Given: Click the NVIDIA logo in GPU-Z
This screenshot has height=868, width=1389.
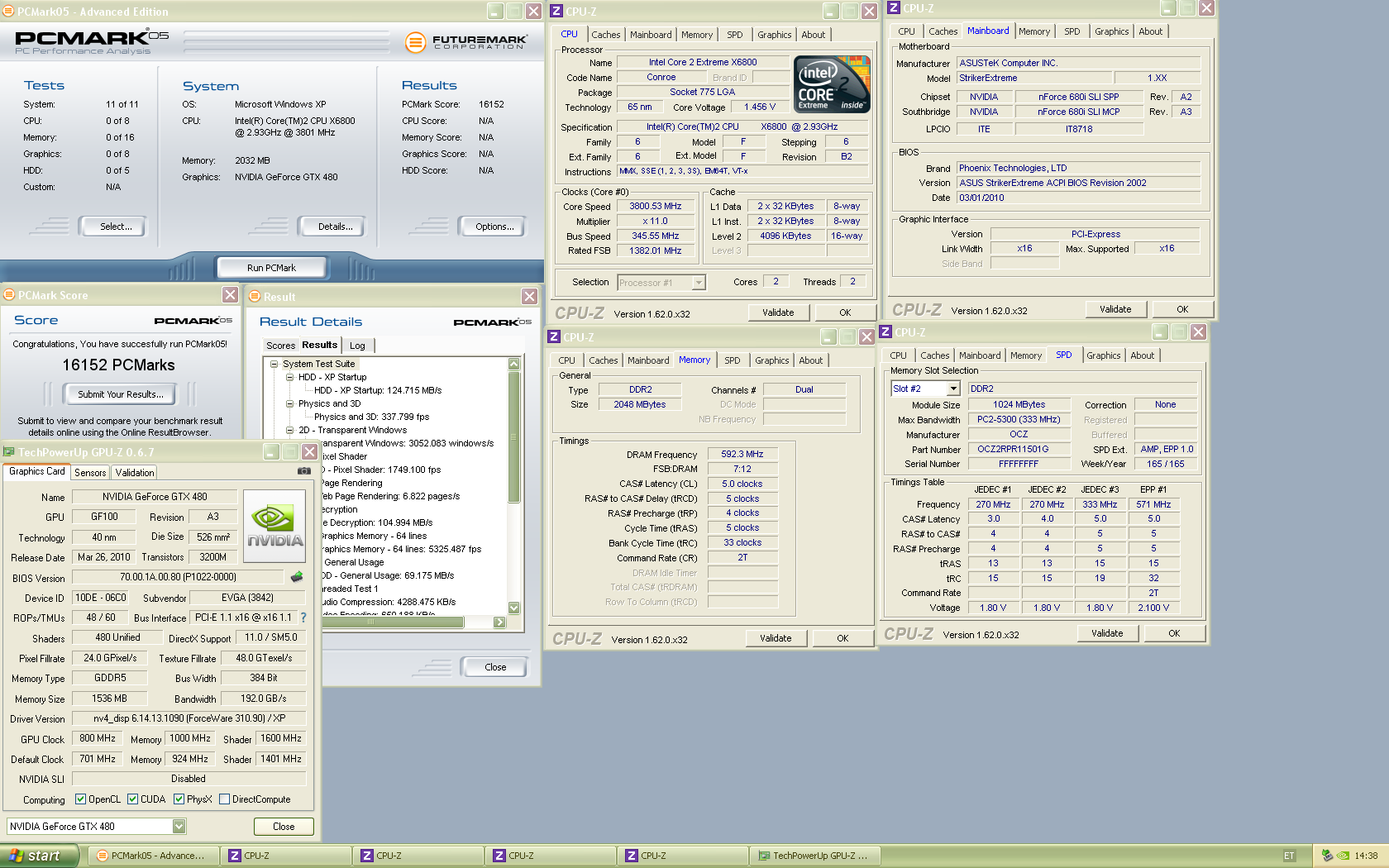Looking at the screenshot, I should pyautogui.click(x=275, y=526).
